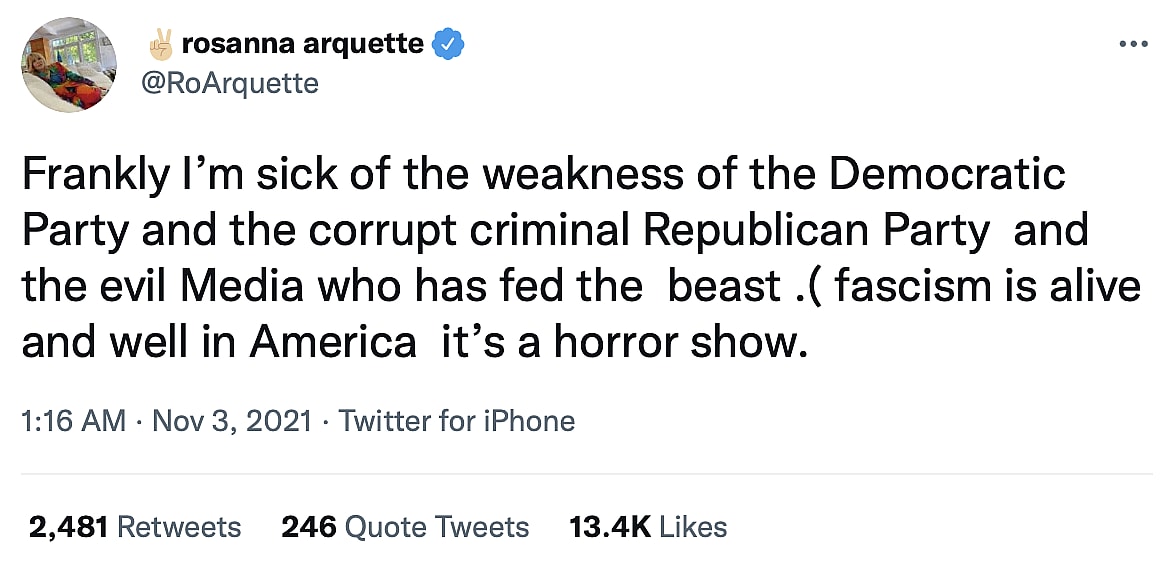Open the three-dot more options menu

coord(1134,44)
